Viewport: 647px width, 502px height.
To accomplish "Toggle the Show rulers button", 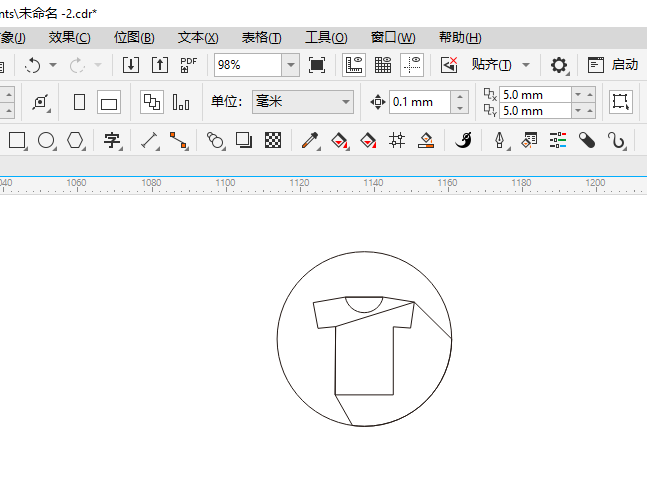I will (354, 65).
